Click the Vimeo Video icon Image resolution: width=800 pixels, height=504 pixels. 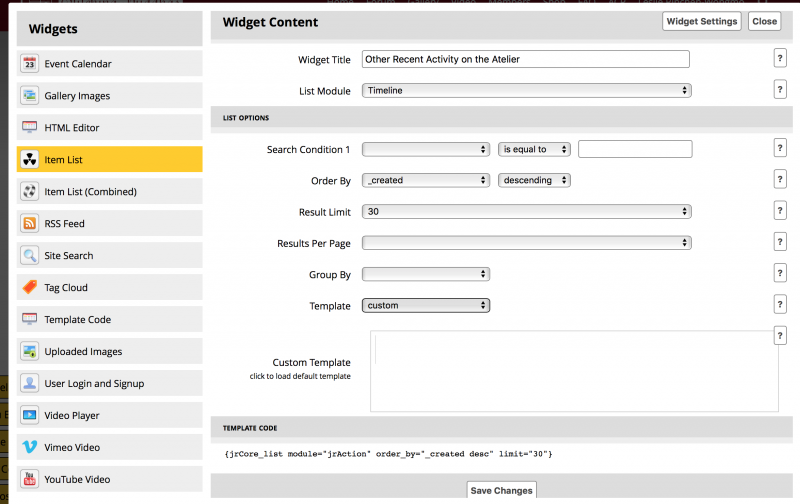(29, 448)
